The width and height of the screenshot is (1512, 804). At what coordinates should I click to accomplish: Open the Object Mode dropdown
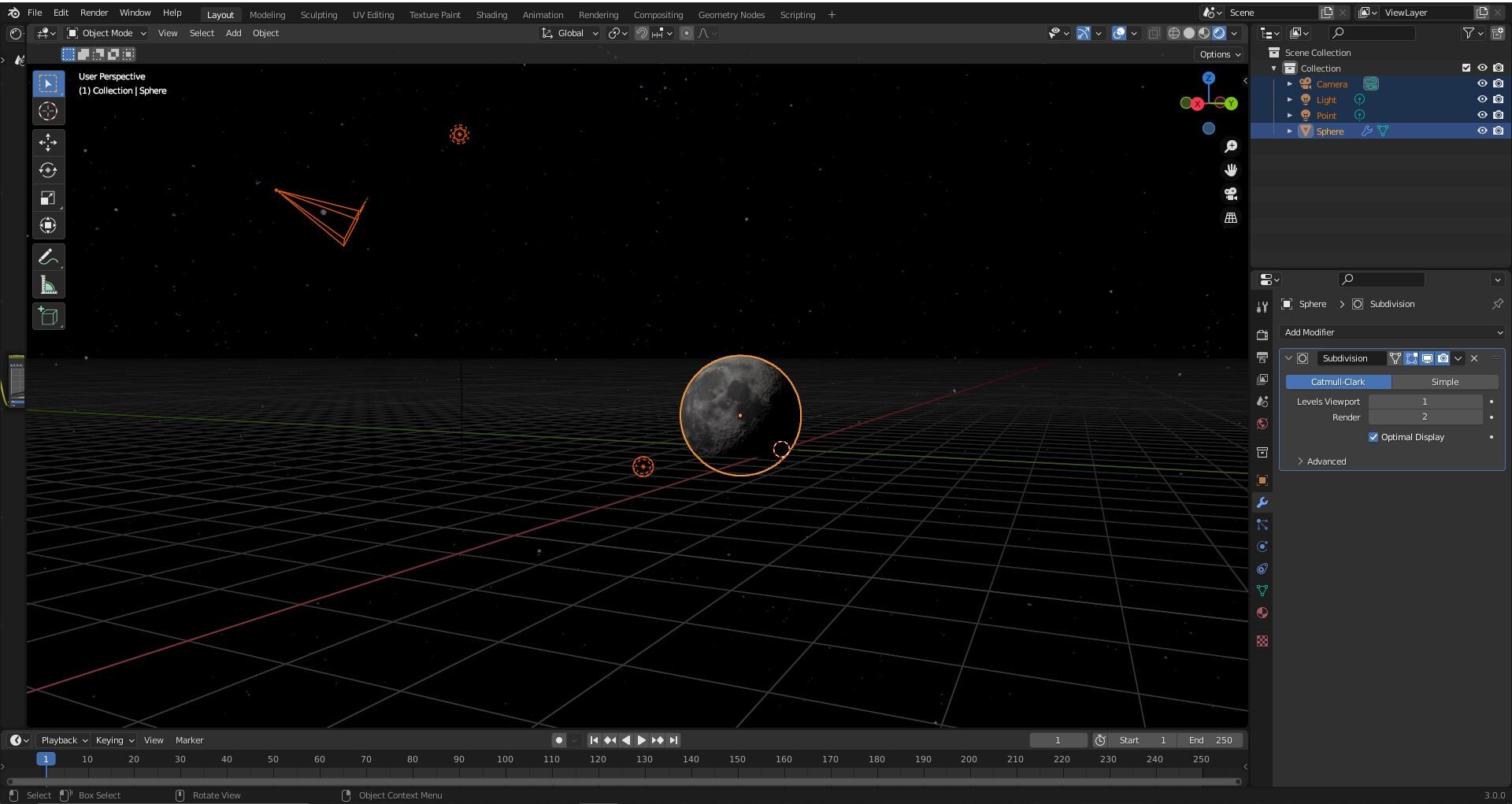106,32
